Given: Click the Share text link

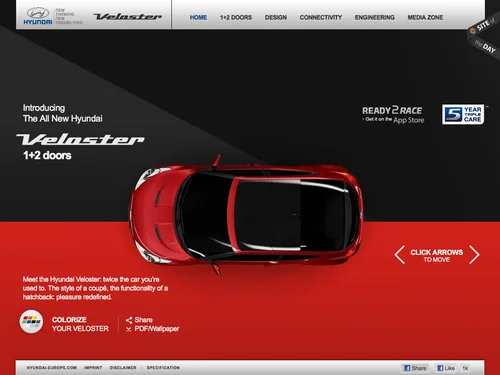Looking at the screenshot, I should 144,320.
